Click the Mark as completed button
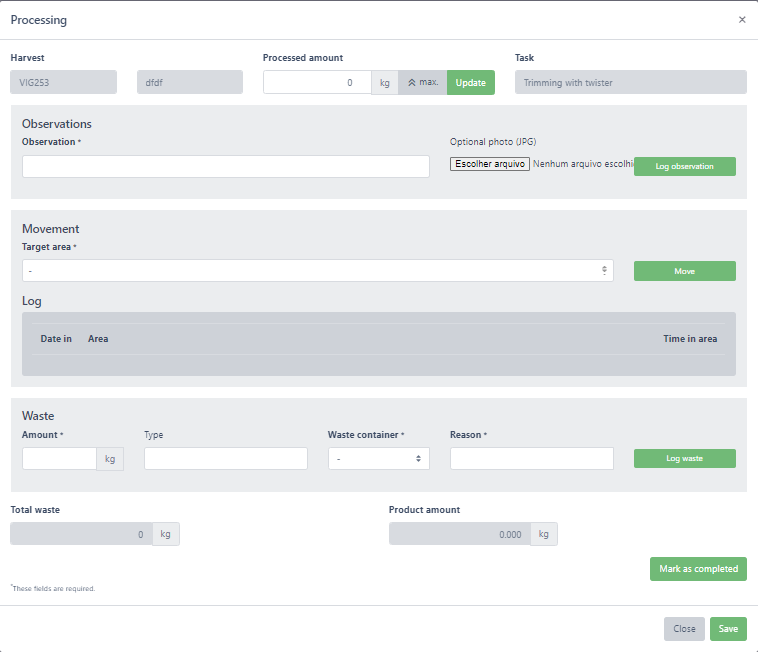This screenshot has width=758, height=652. pos(698,569)
